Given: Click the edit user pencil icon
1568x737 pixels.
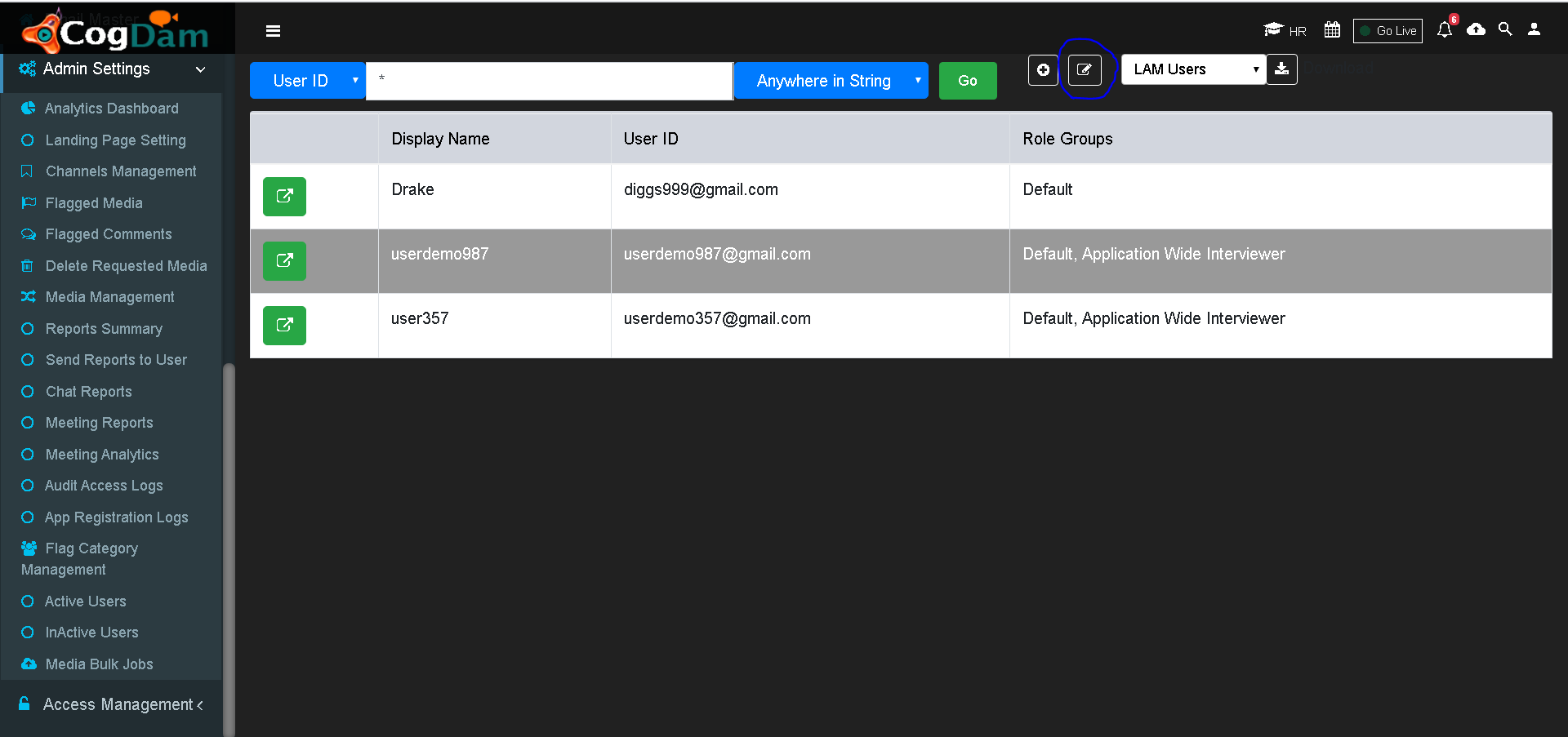Looking at the screenshot, I should click(x=1085, y=70).
